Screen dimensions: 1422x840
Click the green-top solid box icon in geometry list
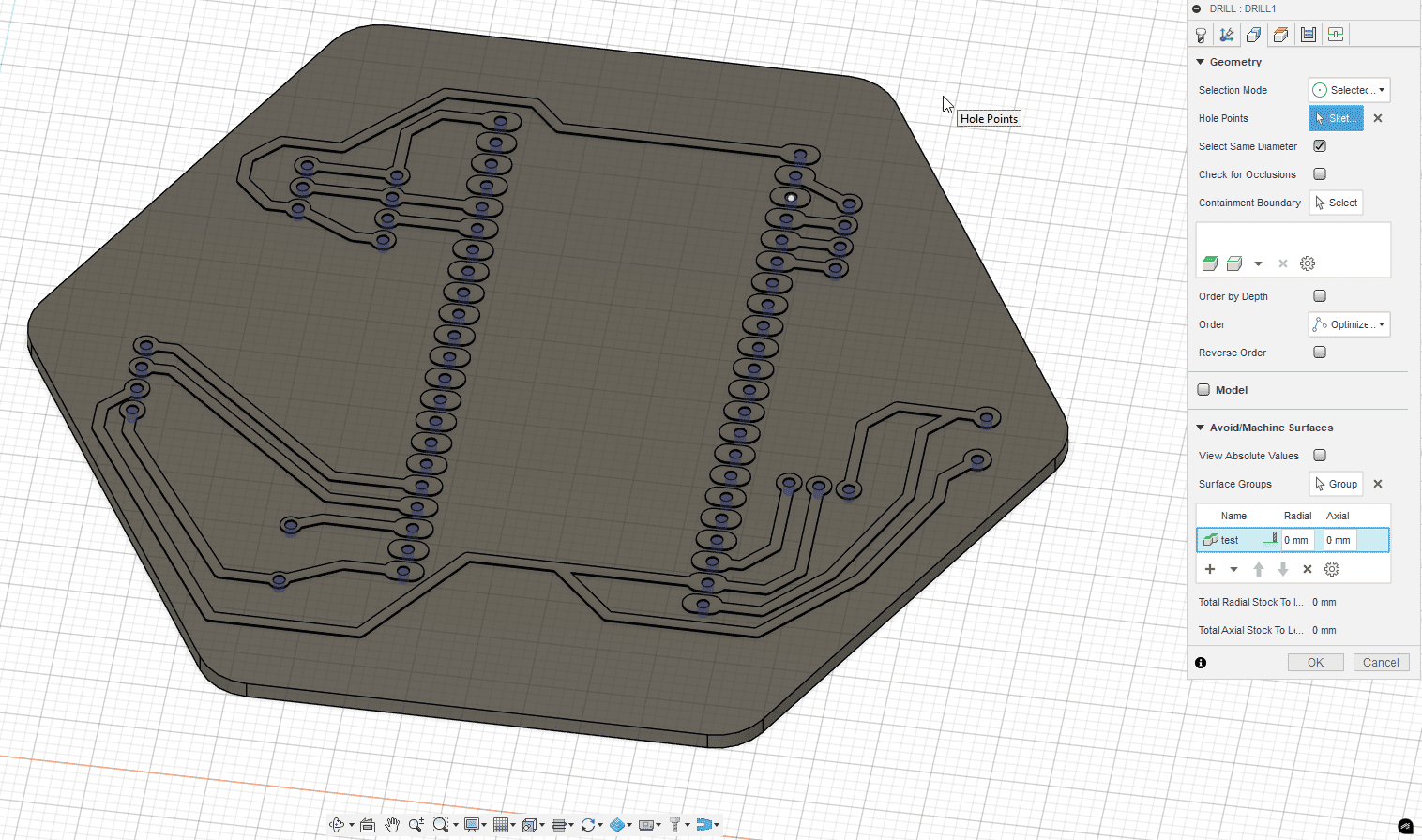click(x=1210, y=263)
